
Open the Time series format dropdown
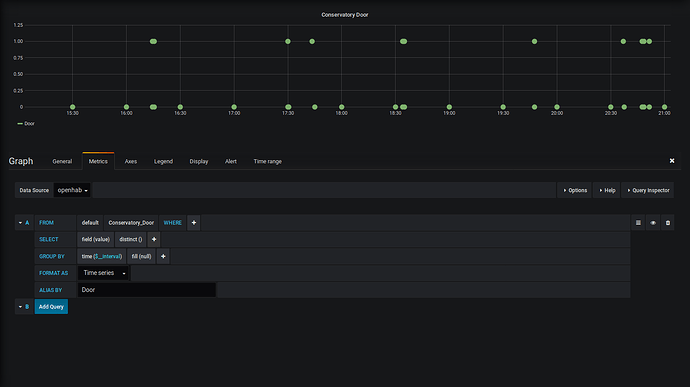click(x=103, y=273)
